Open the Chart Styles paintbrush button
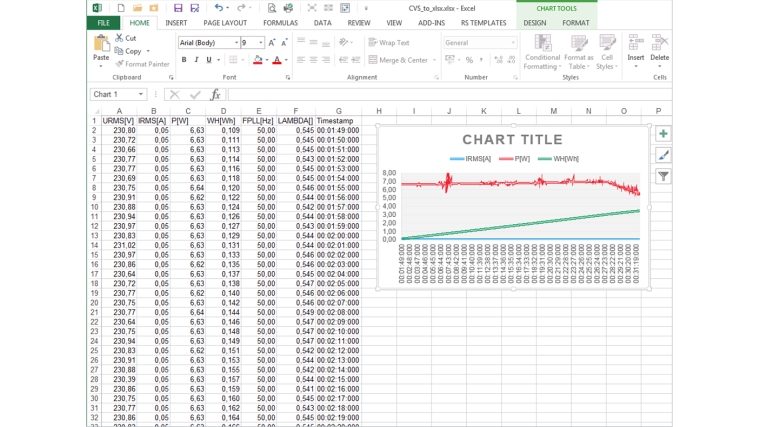Screen dimensions: 760x427 [663, 155]
